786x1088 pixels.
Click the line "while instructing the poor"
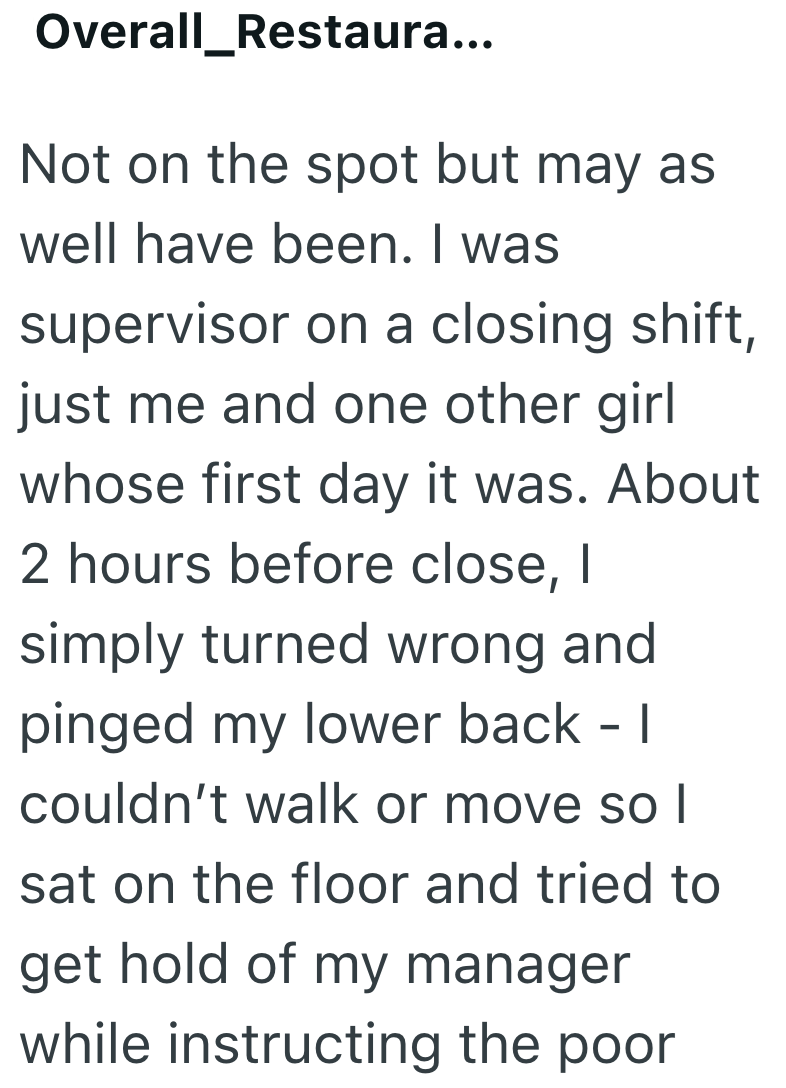pos(348,1045)
